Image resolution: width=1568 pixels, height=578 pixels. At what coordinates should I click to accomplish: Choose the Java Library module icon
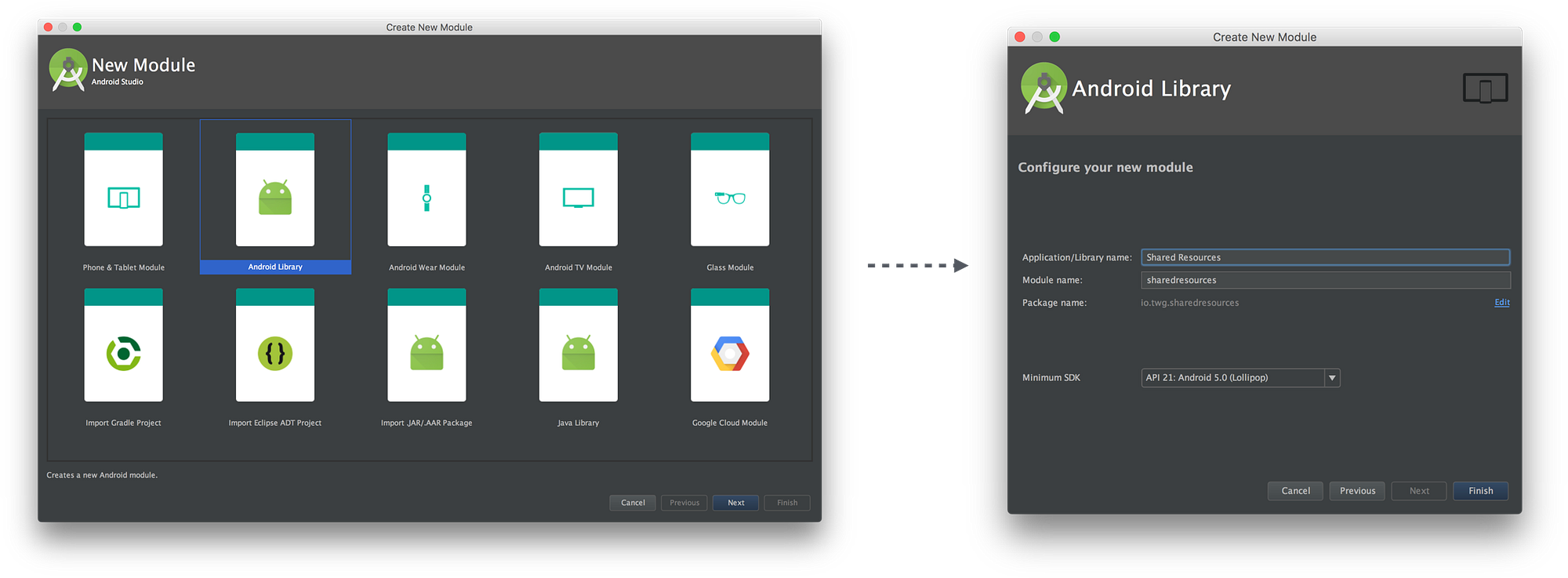579,345
